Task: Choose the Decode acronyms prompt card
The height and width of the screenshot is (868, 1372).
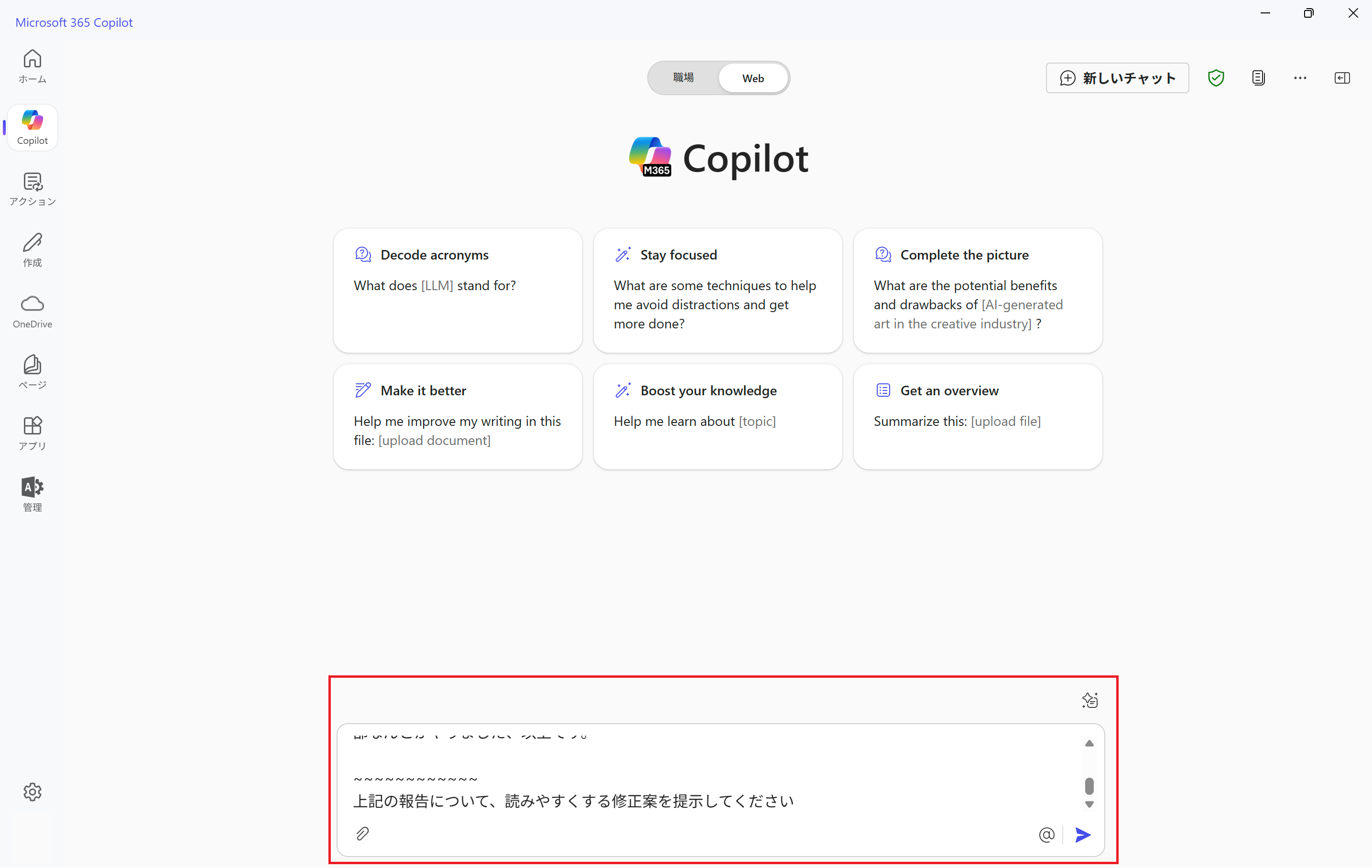Action: pyautogui.click(x=458, y=291)
